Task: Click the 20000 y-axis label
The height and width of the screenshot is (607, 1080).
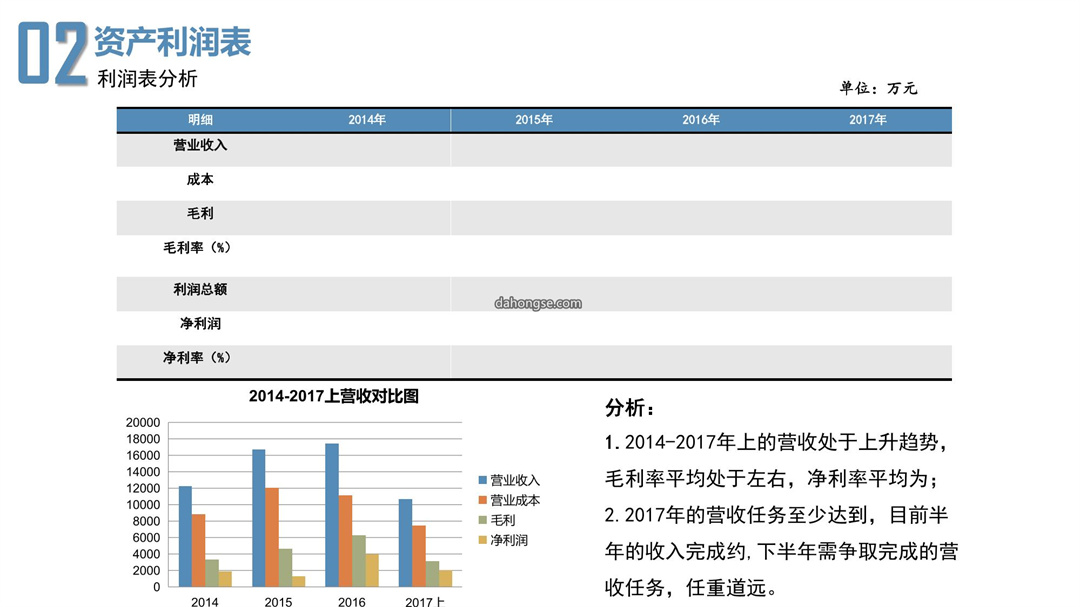Action: (x=143, y=422)
